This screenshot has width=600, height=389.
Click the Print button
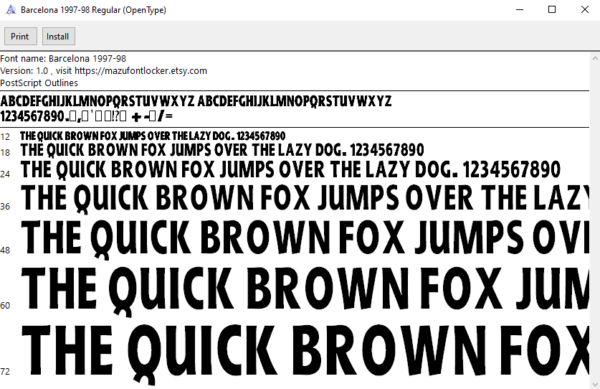click(20, 36)
